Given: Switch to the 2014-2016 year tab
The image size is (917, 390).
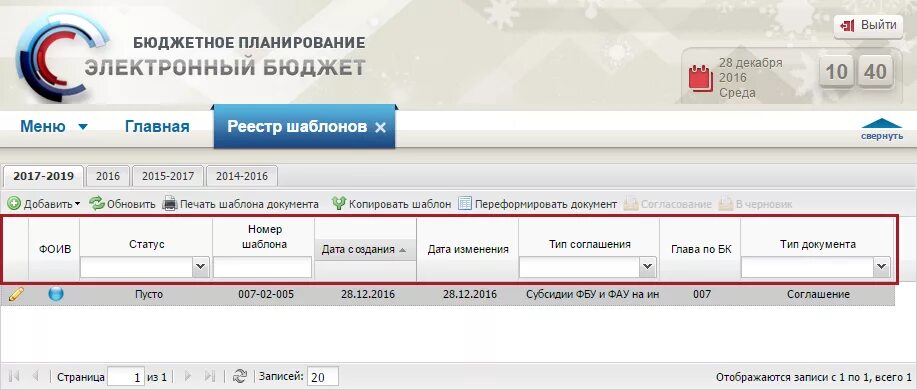Looking at the screenshot, I should click(242, 176).
